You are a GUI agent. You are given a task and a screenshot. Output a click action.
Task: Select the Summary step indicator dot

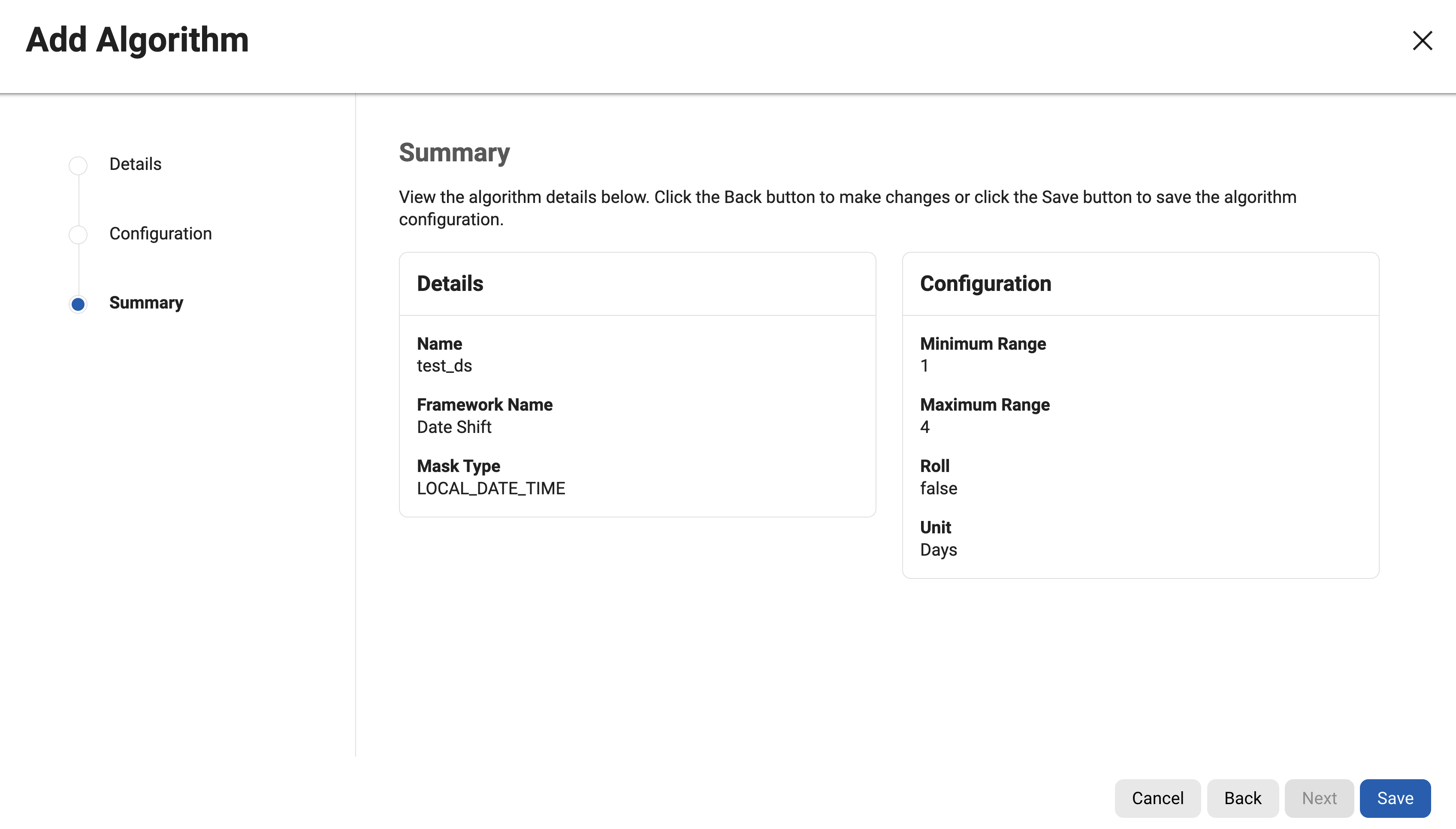pos(78,304)
